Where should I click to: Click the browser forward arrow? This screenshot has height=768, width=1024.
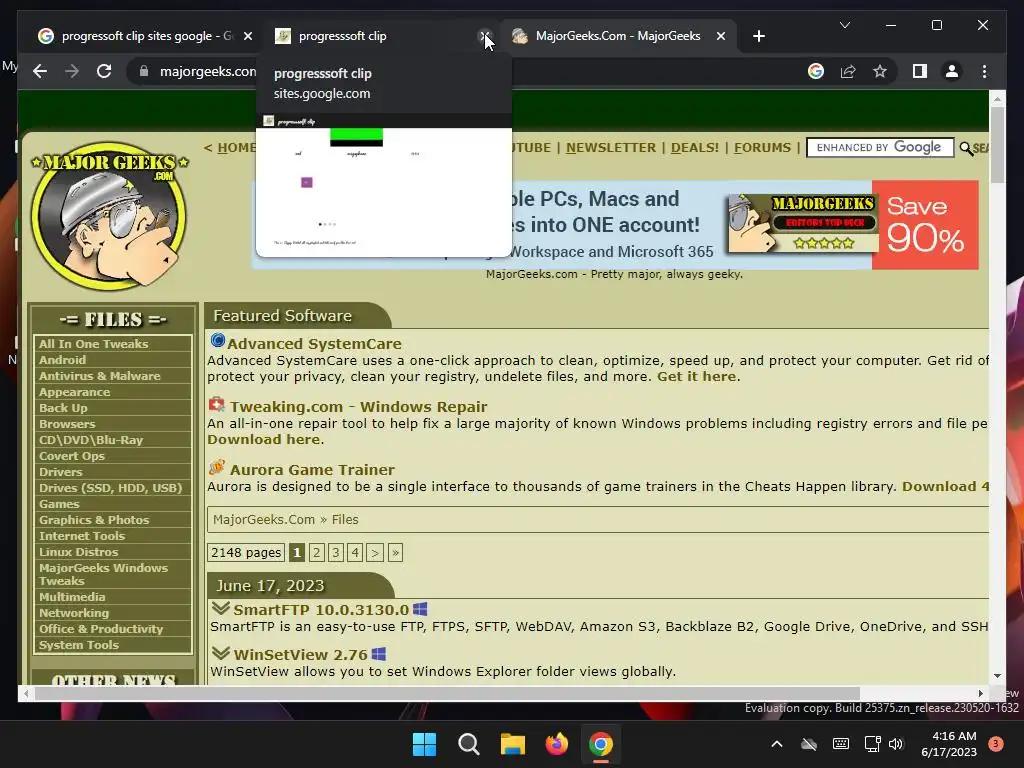pyautogui.click(x=72, y=71)
